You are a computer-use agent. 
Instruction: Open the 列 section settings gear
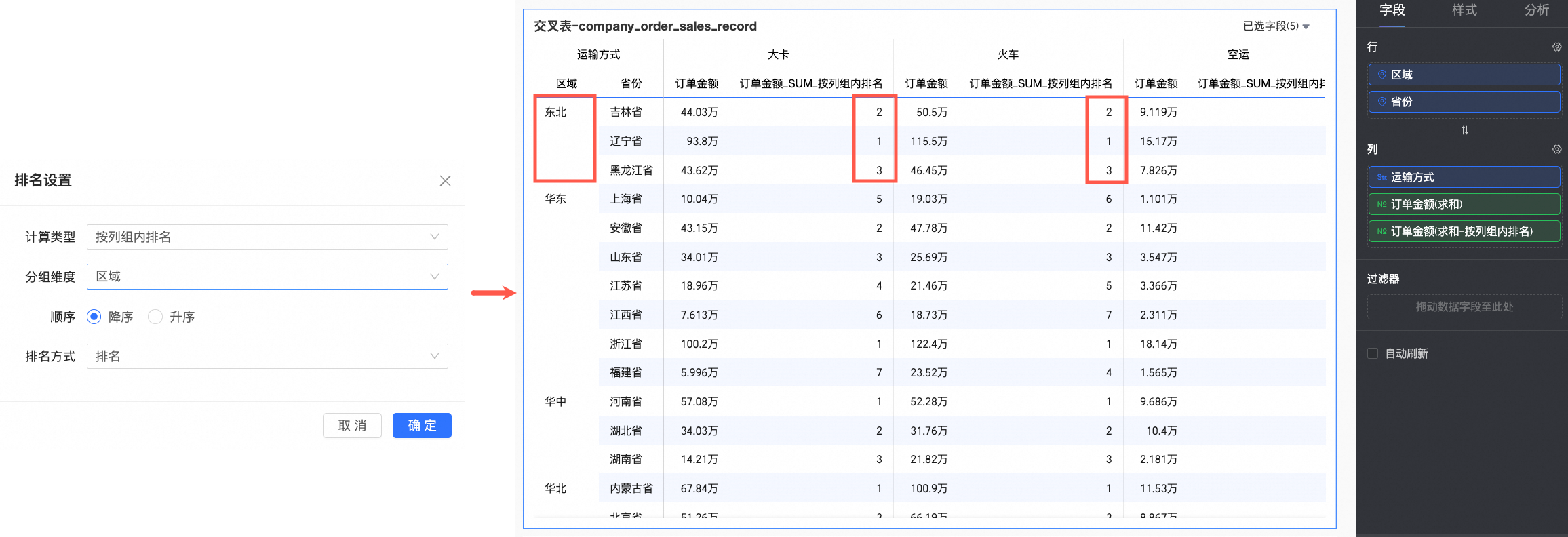[x=1556, y=149]
